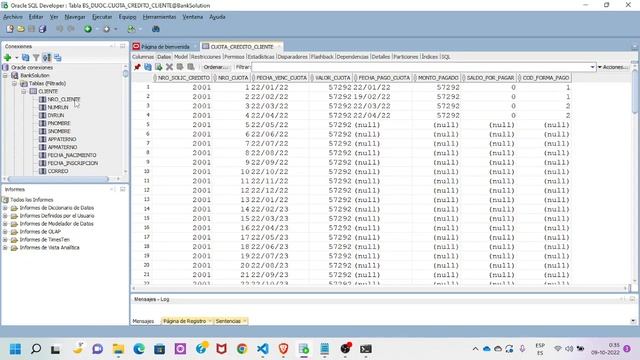Viewport: 640px width, 360px height.
Task: Click the green plus New Connection icon
Action: click(7, 58)
